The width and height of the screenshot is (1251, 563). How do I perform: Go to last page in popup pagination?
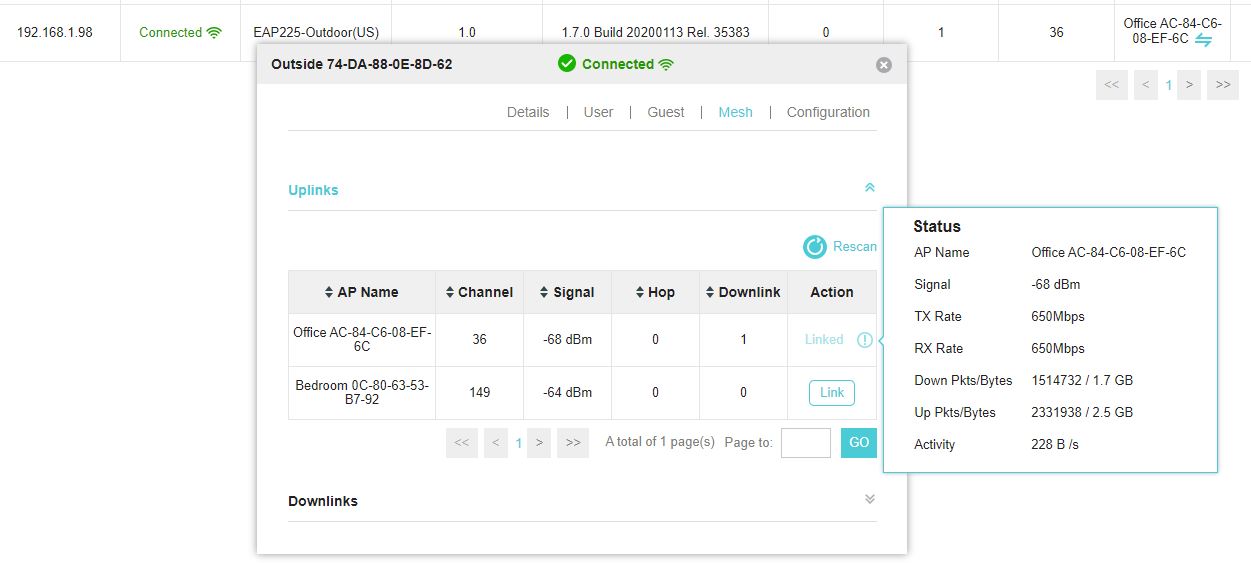573,442
